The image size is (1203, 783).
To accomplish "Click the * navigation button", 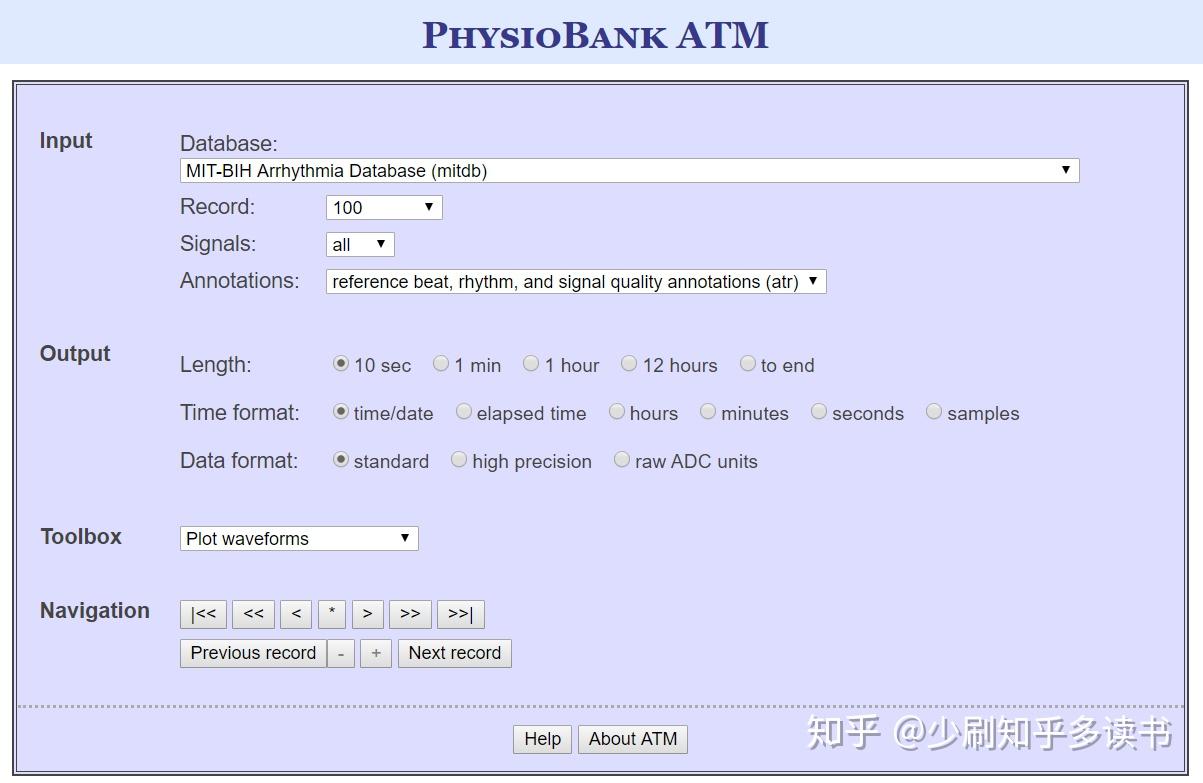I will click(332, 614).
